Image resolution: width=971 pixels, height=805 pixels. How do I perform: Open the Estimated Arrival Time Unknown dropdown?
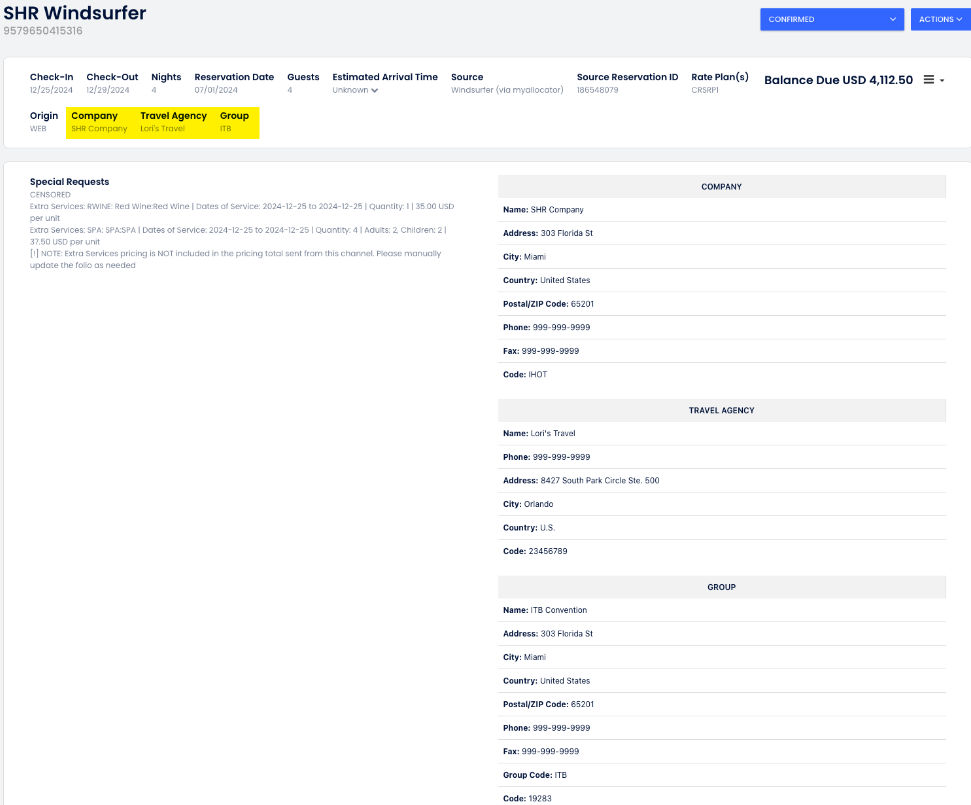[x=355, y=90]
